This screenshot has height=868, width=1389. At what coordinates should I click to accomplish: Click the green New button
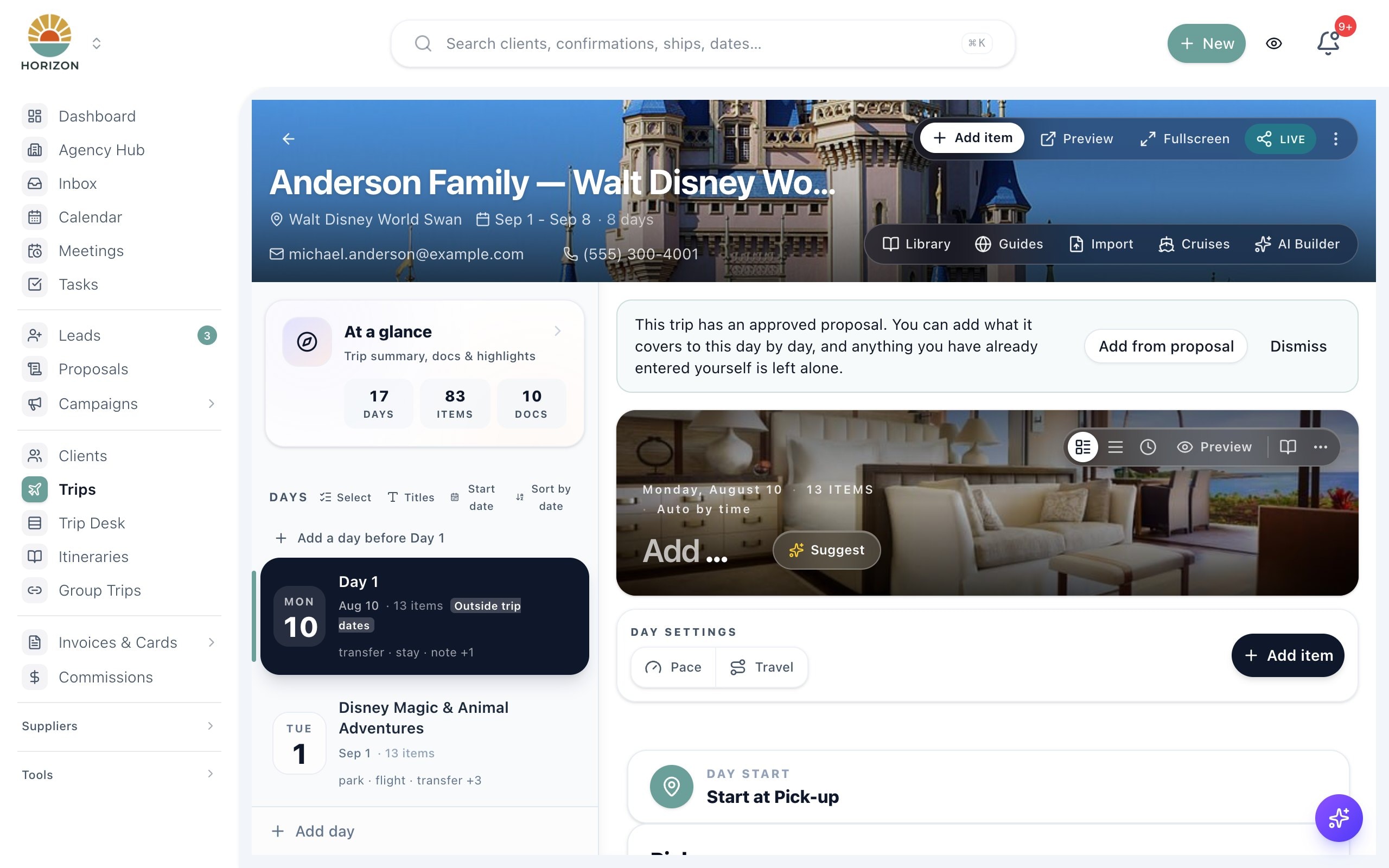[x=1207, y=43]
